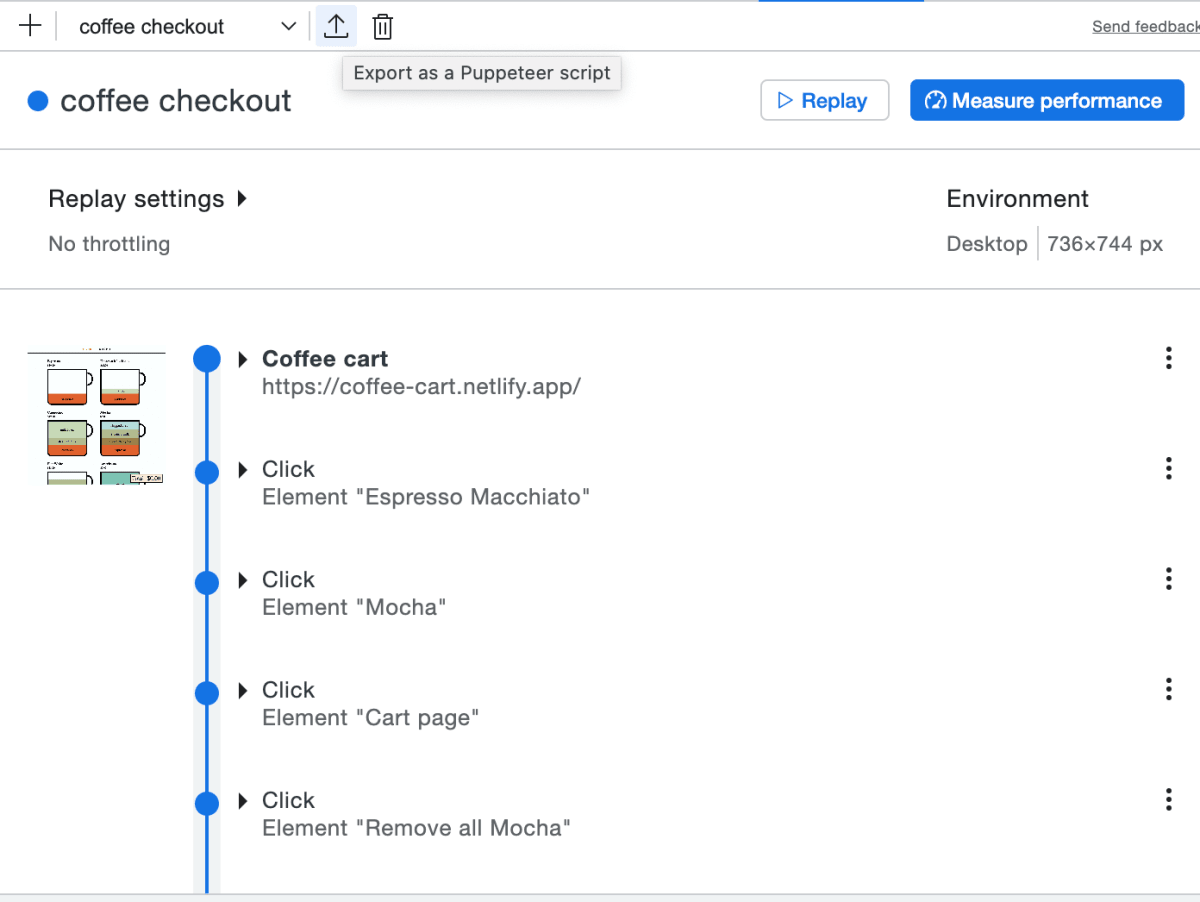Expand the Cart page click step

coord(243,690)
